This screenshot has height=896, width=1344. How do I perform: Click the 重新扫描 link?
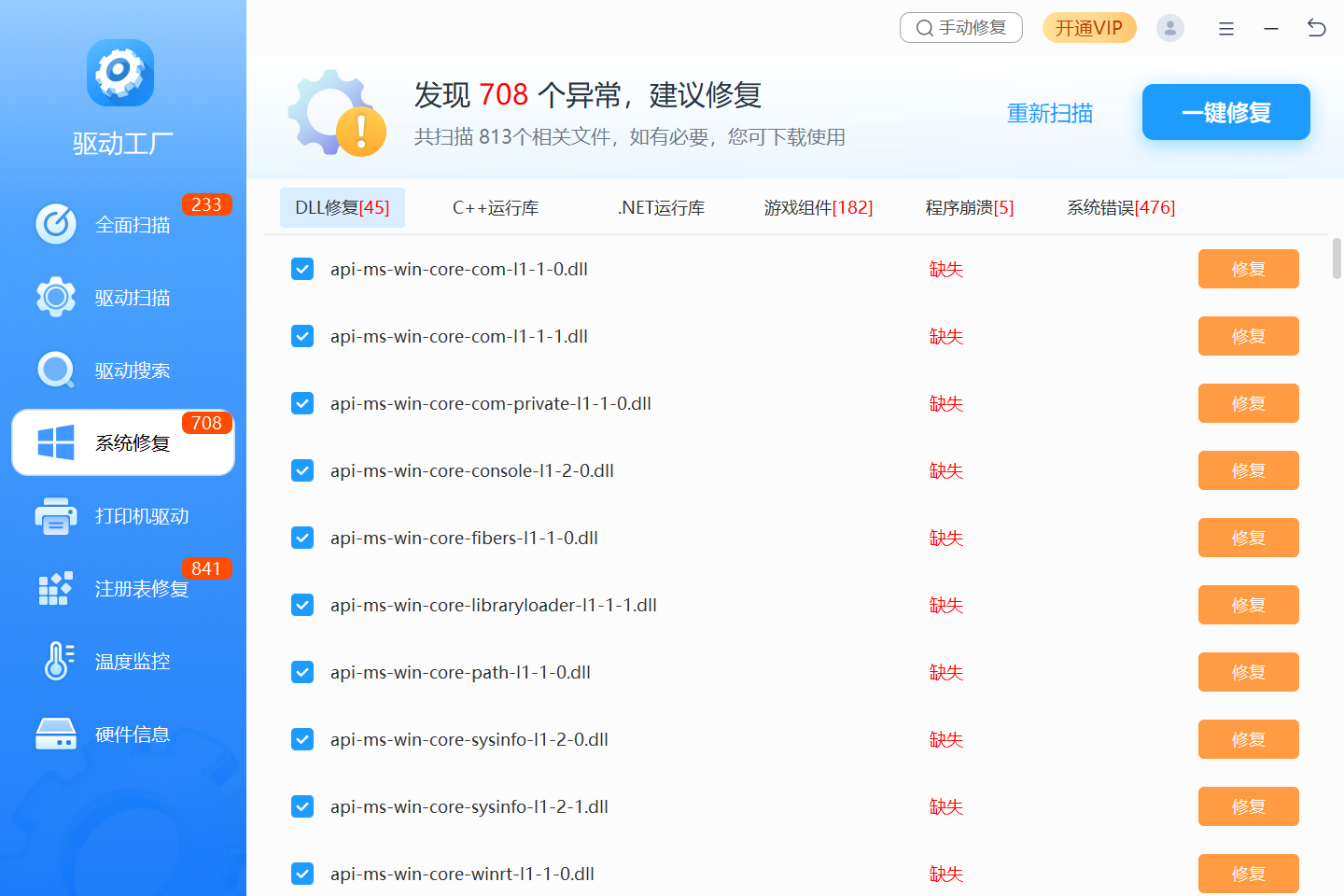1050,113
